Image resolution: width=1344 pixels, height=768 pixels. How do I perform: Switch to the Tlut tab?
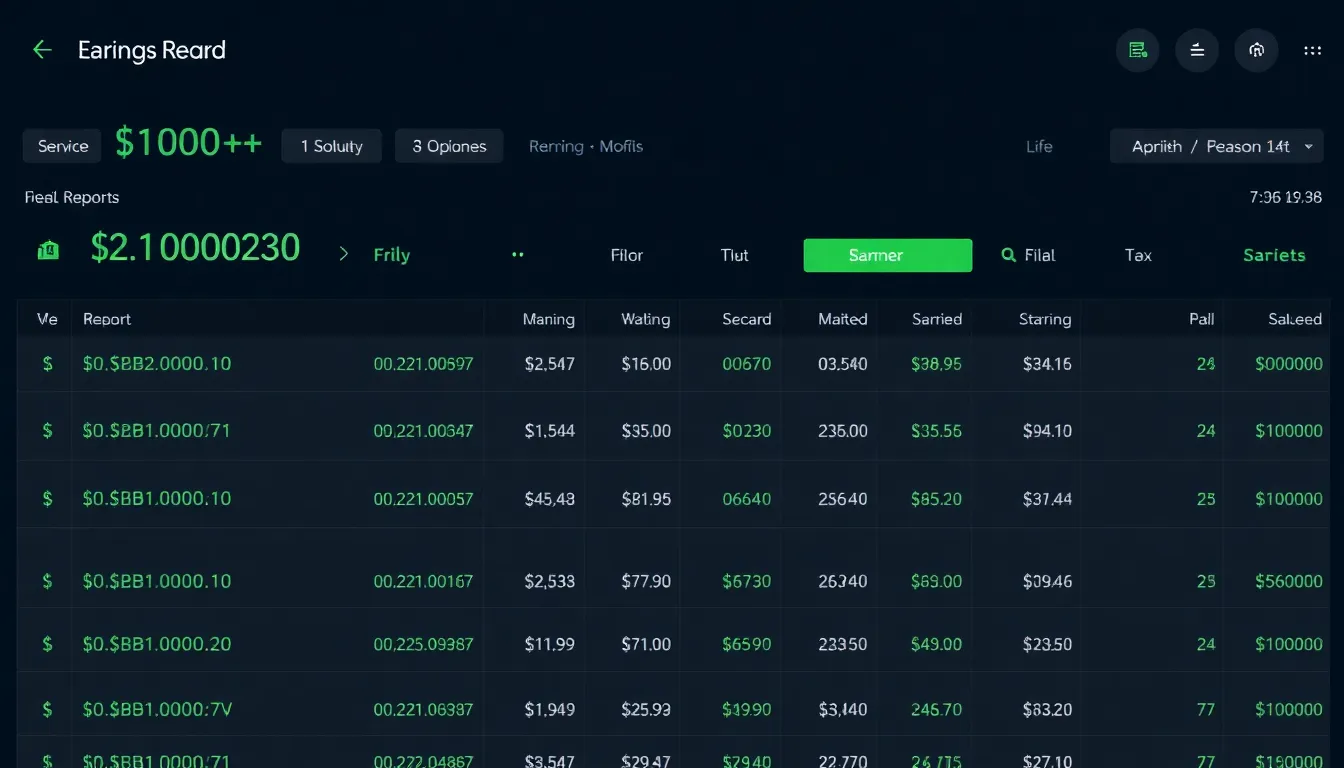click(x=733, y=255)
